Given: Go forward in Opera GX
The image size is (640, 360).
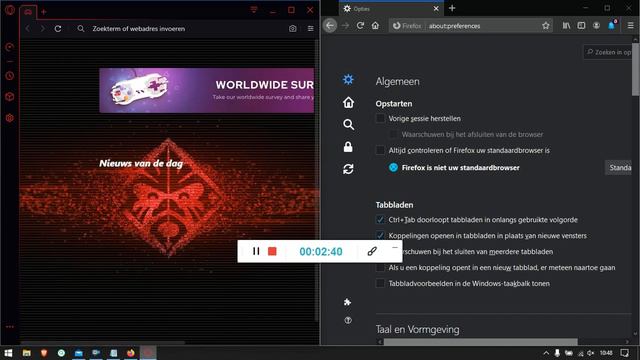Looking at the screenshot, I should pyautogui.click(x=42, y=29).
